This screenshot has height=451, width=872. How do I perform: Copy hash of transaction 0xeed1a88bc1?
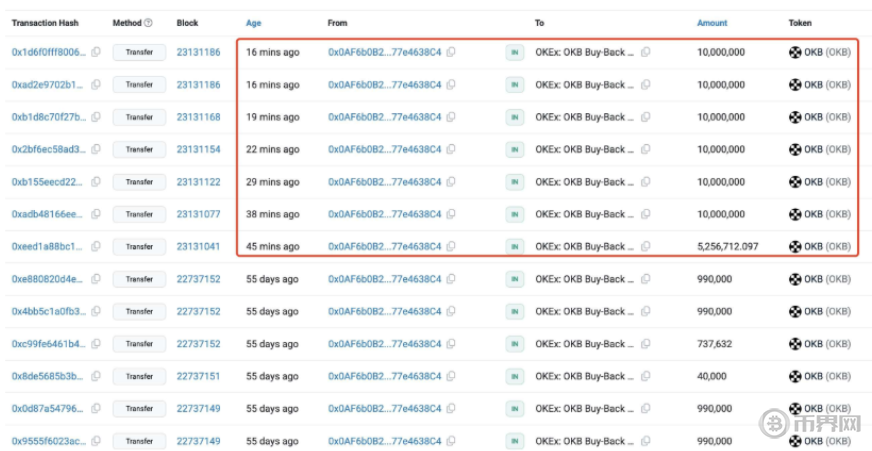click(96, 247)
